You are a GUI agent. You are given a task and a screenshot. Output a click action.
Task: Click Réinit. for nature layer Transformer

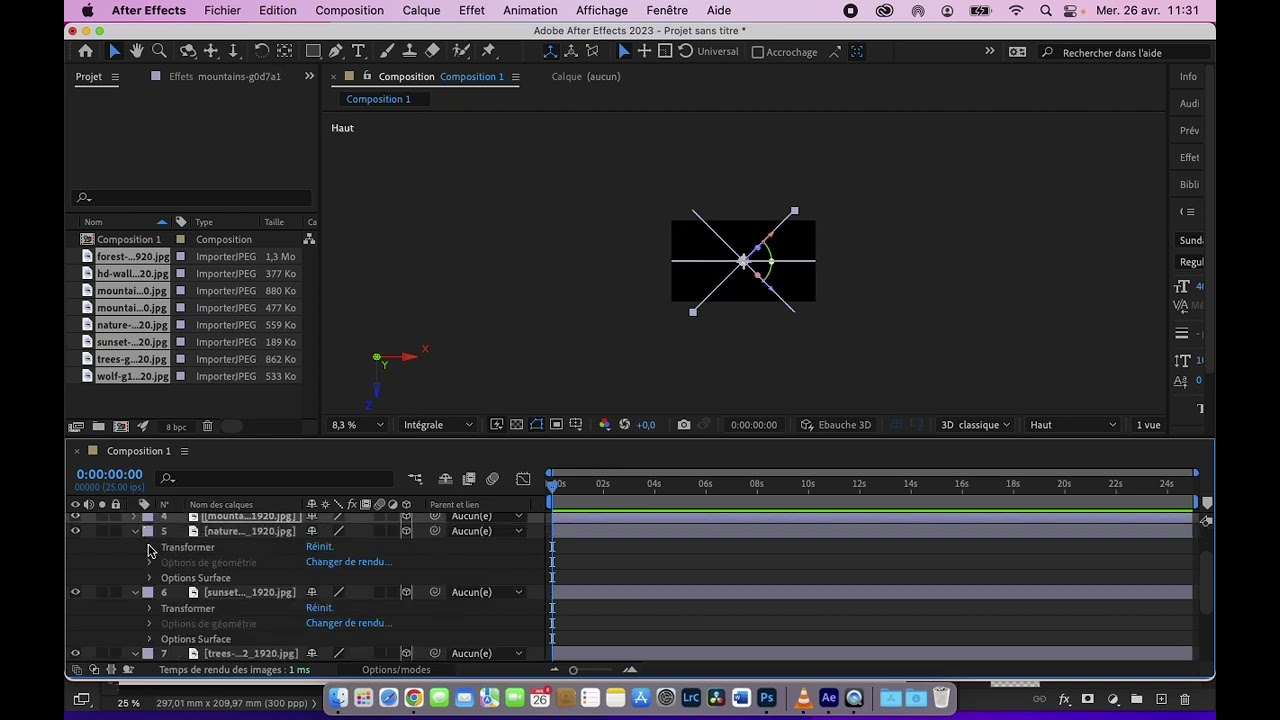(320, 547)
